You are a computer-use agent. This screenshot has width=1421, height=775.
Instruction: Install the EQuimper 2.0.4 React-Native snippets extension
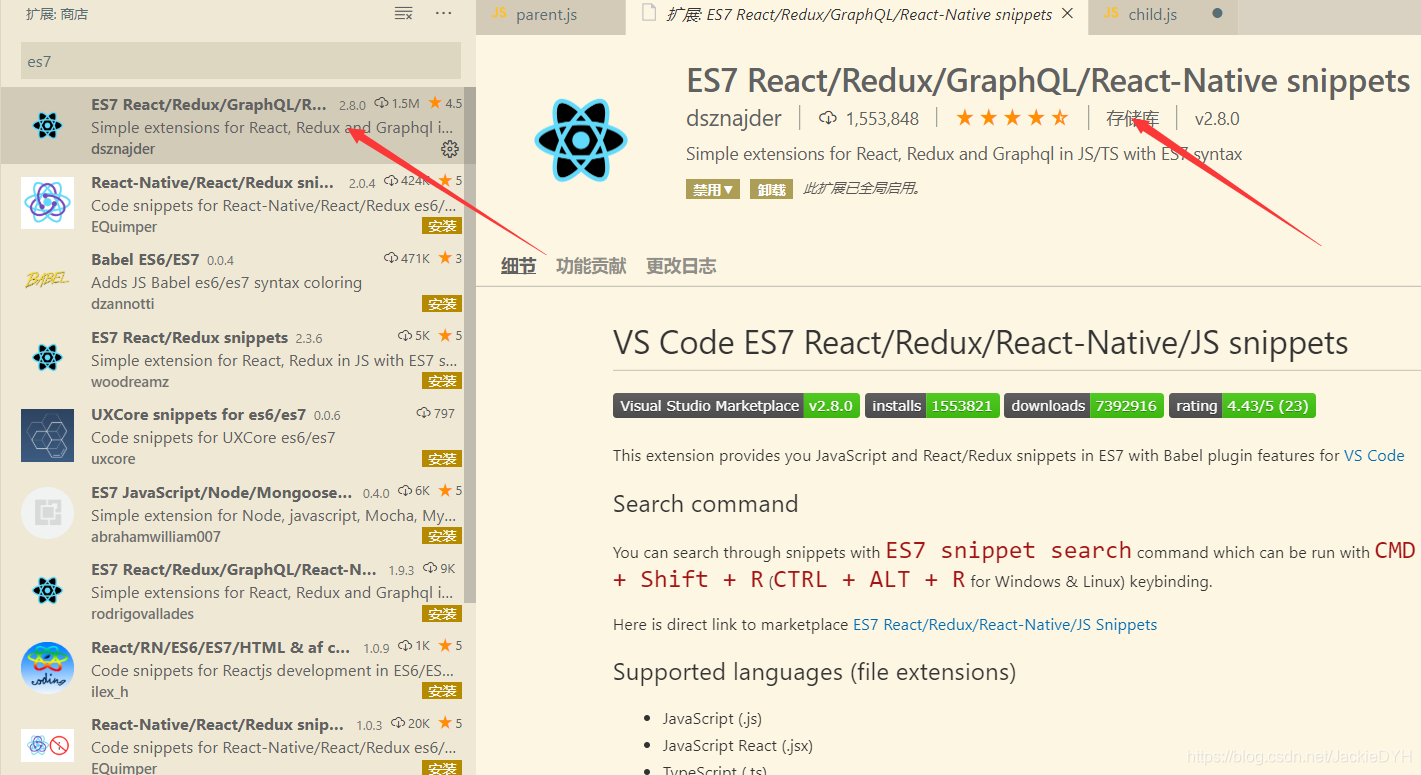[x=442, y=226]
